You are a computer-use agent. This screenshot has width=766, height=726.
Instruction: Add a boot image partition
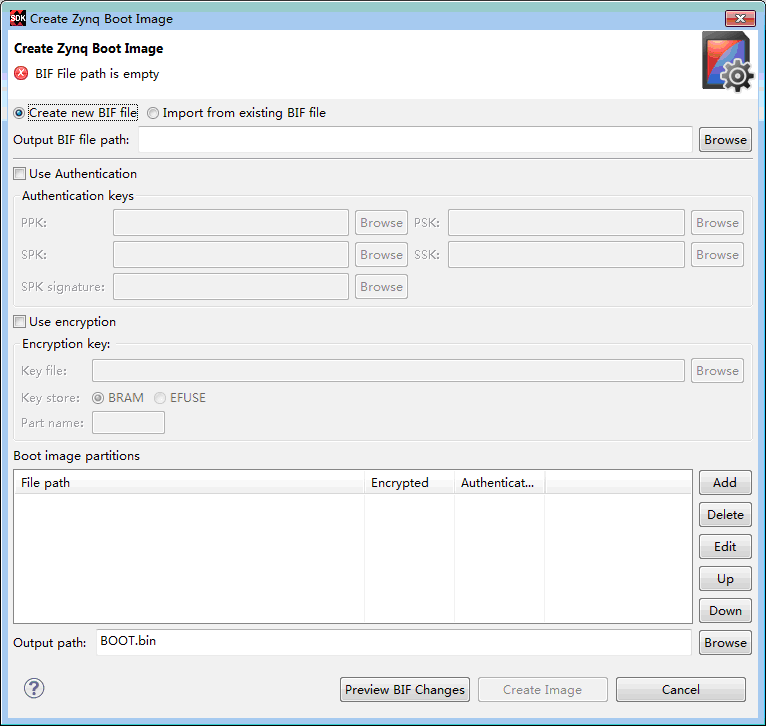[725, 483]
